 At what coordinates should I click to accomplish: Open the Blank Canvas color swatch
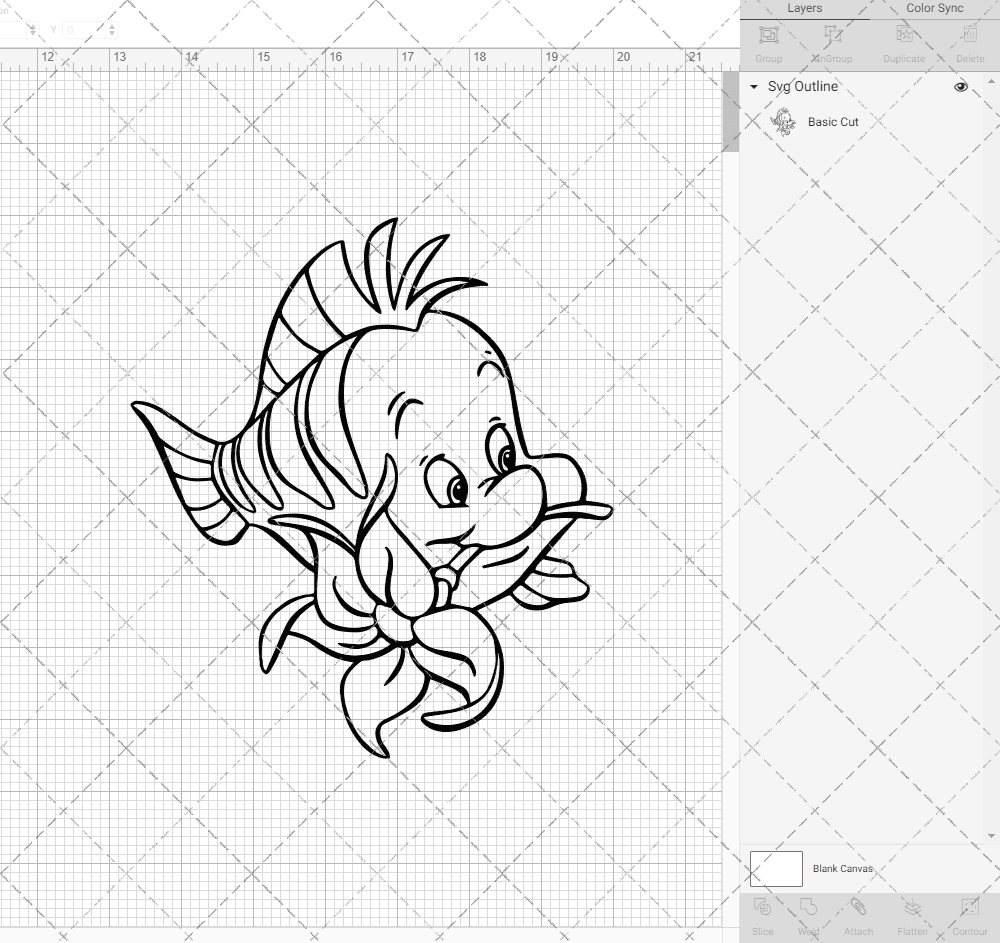tap(776, 868)
